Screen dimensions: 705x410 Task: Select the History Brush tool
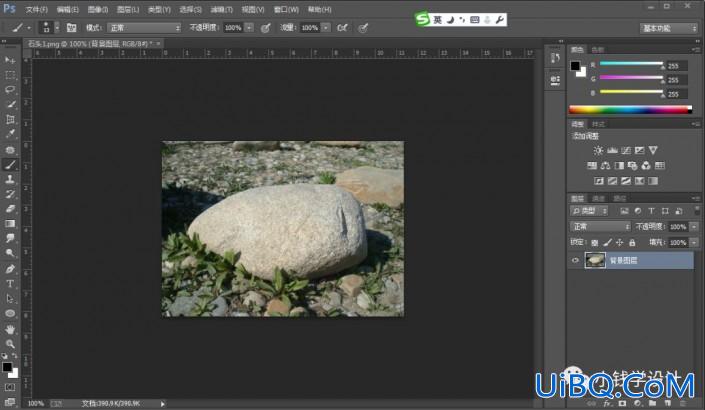(10, 194)
